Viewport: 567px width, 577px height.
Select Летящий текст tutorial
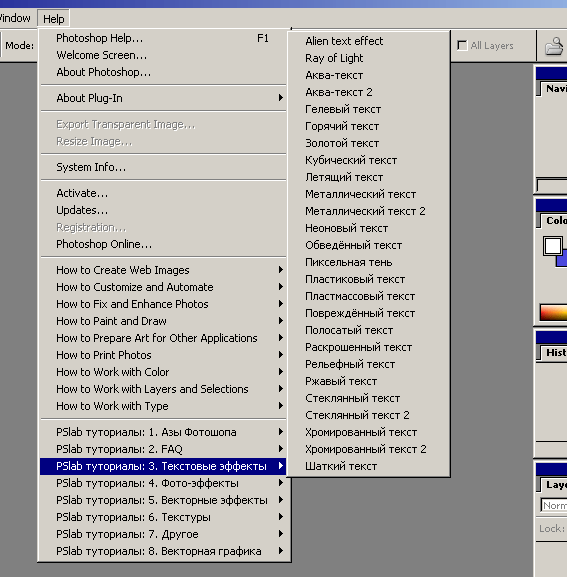pos(369,177)
